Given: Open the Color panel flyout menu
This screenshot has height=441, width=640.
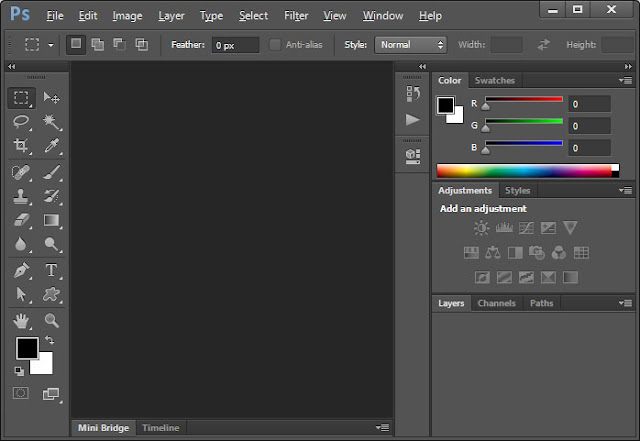Looking at the screenshot, I should [x=626, y=80].
